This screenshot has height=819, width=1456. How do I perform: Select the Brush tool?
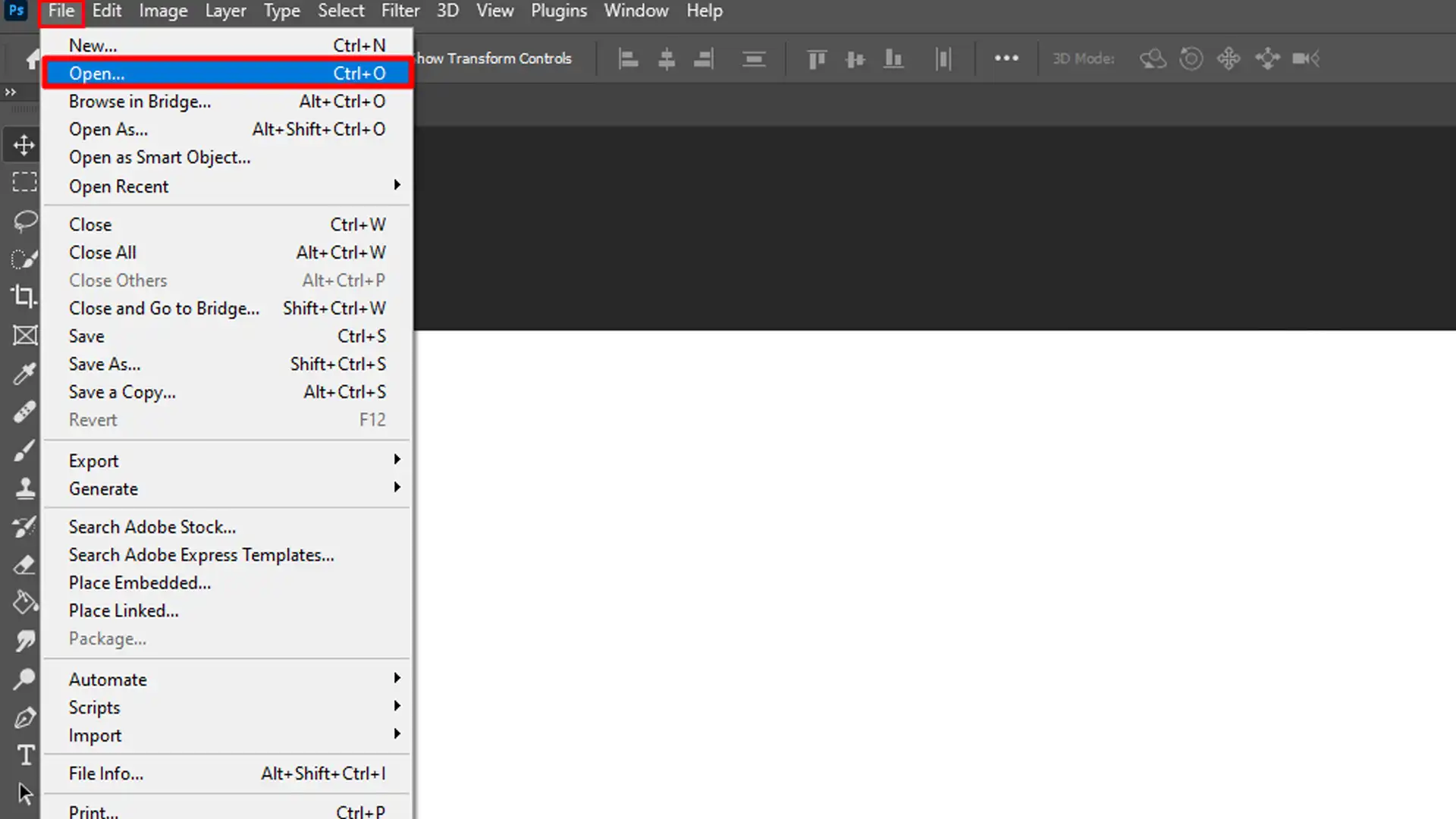point(24,450)
